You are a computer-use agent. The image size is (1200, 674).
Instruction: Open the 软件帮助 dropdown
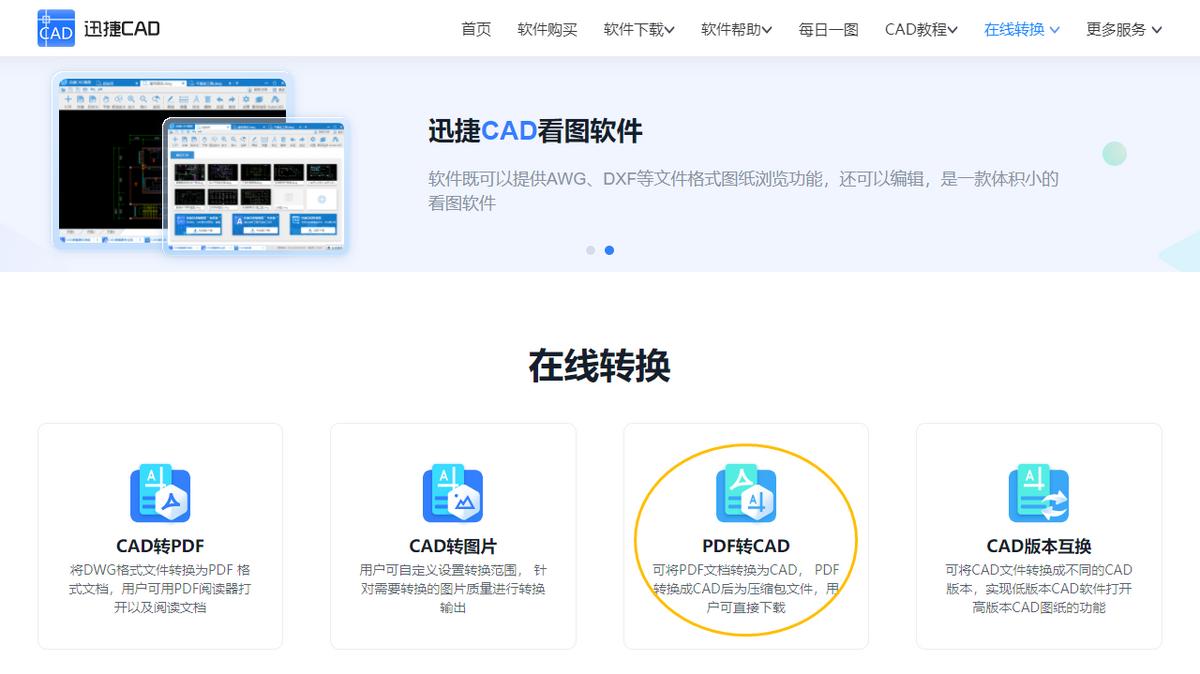coord(736,29)
